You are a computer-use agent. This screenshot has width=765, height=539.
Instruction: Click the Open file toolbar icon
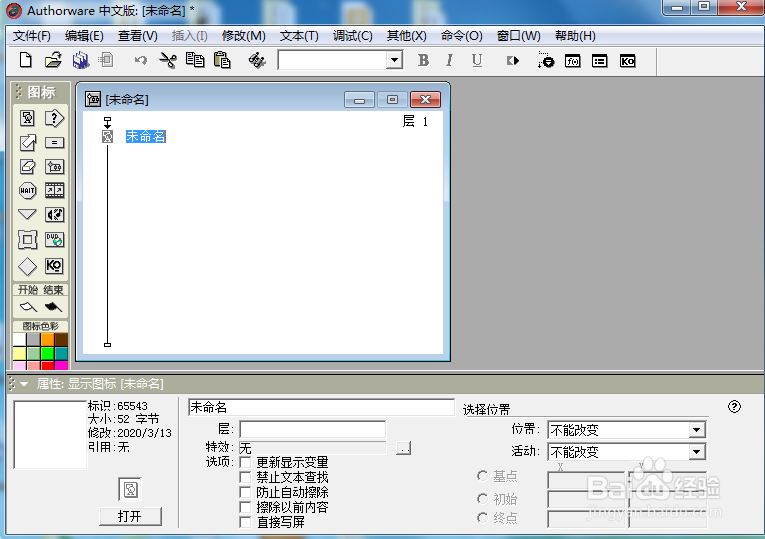53,60
